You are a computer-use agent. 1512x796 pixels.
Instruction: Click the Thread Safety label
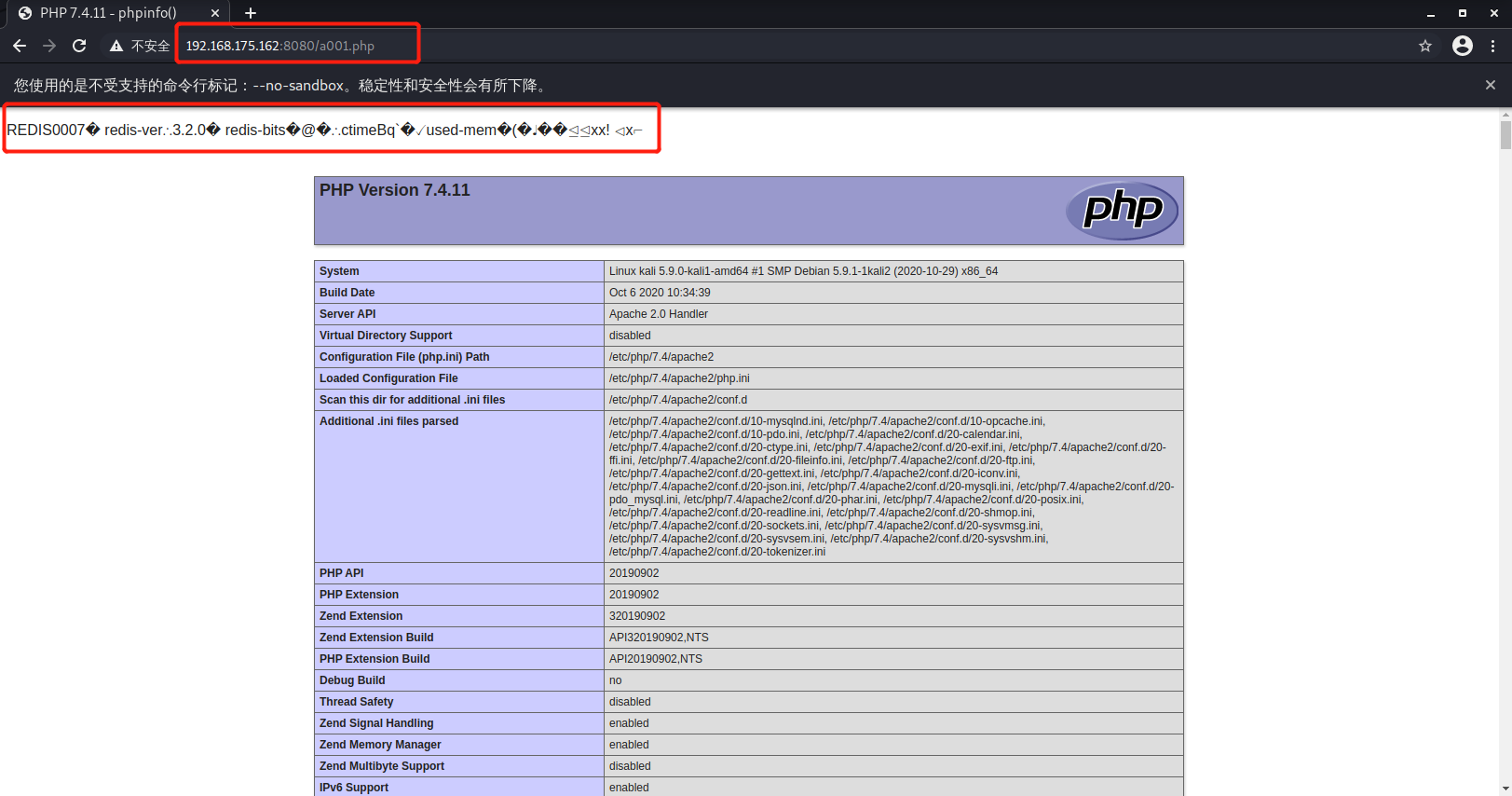click(356, 702)
